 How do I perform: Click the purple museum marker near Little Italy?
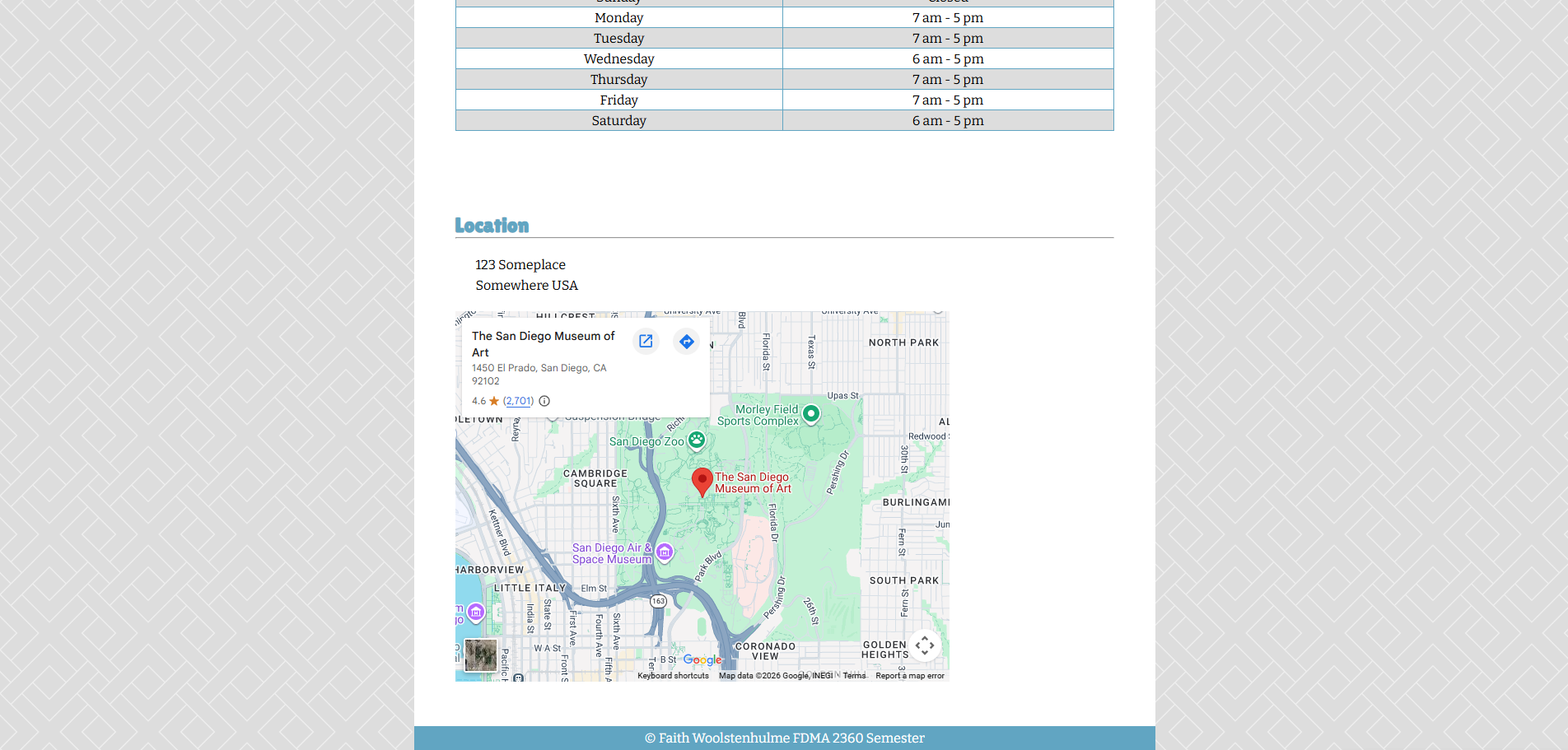pyautogui.click(x=476, y=612)
